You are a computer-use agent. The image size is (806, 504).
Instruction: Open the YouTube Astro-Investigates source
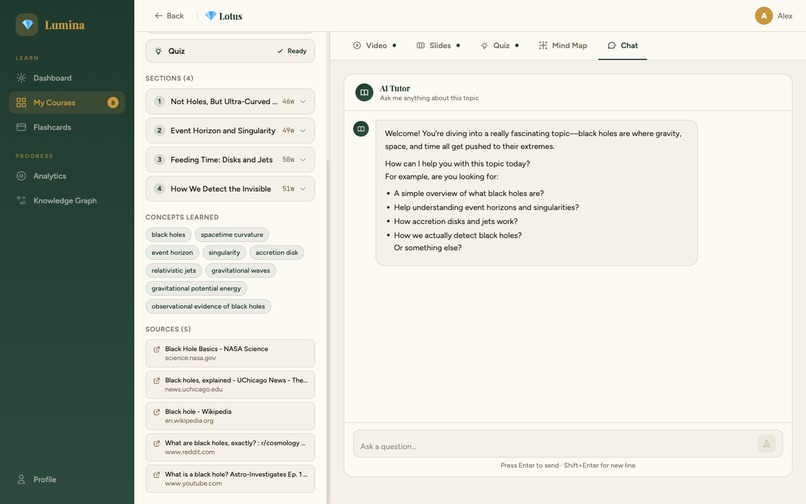pyautogui.click(x=230, y=478)
